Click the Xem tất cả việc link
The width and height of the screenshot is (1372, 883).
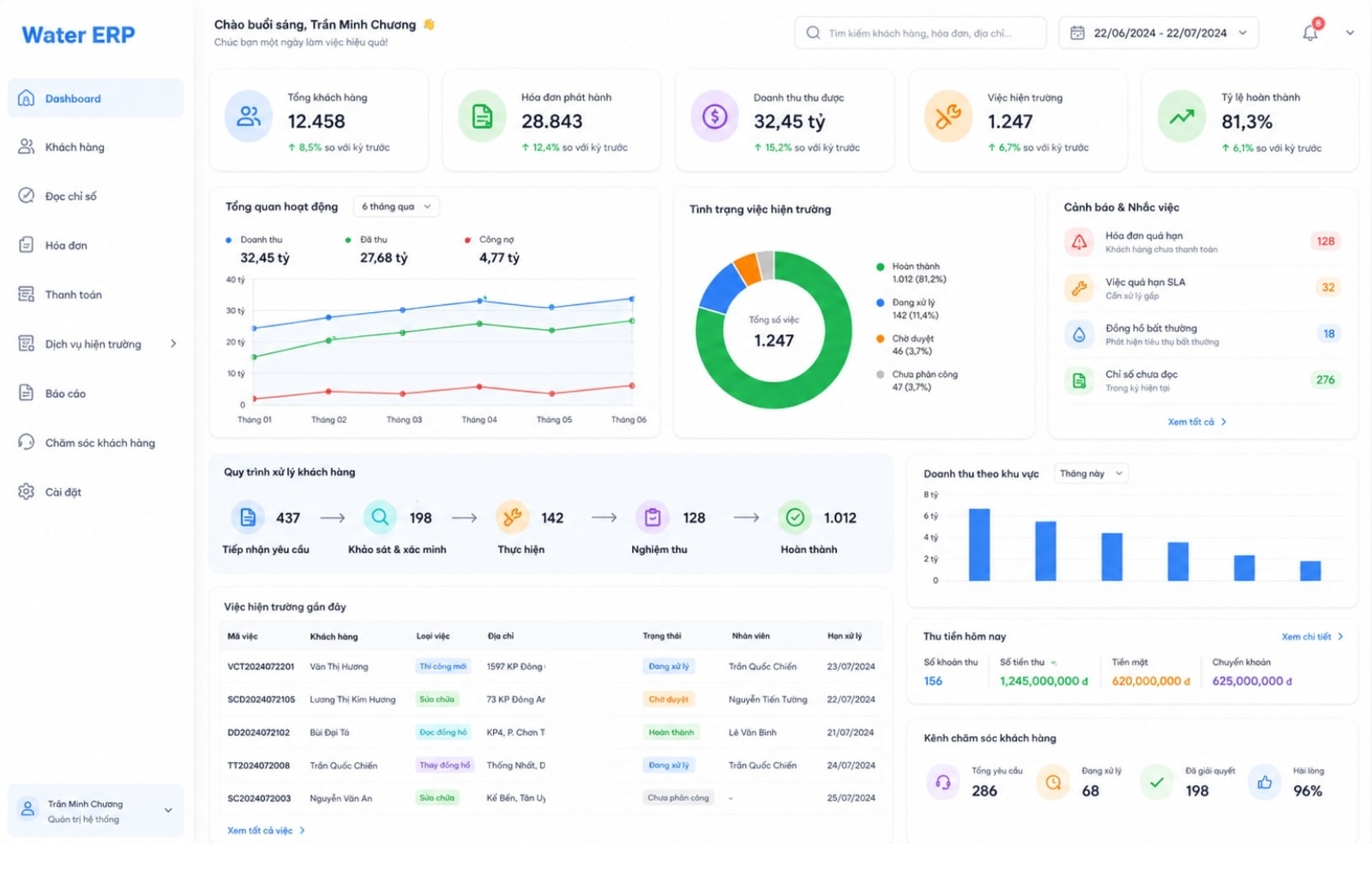pos(266,831)
